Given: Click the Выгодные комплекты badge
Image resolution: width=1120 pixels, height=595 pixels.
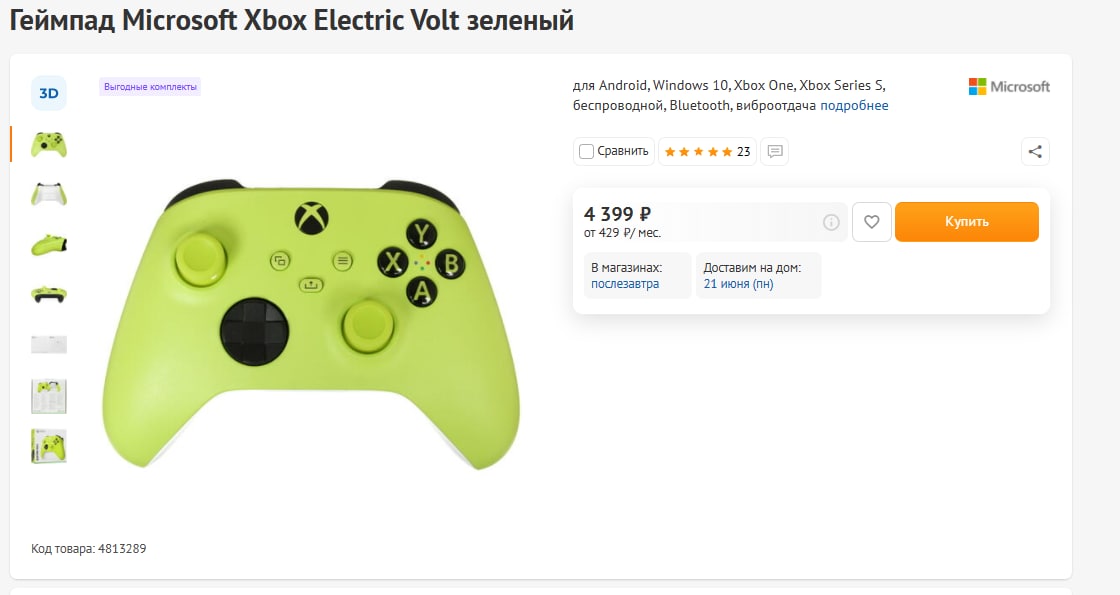Looking at the screenshot, I should click(x=150, y=86).
